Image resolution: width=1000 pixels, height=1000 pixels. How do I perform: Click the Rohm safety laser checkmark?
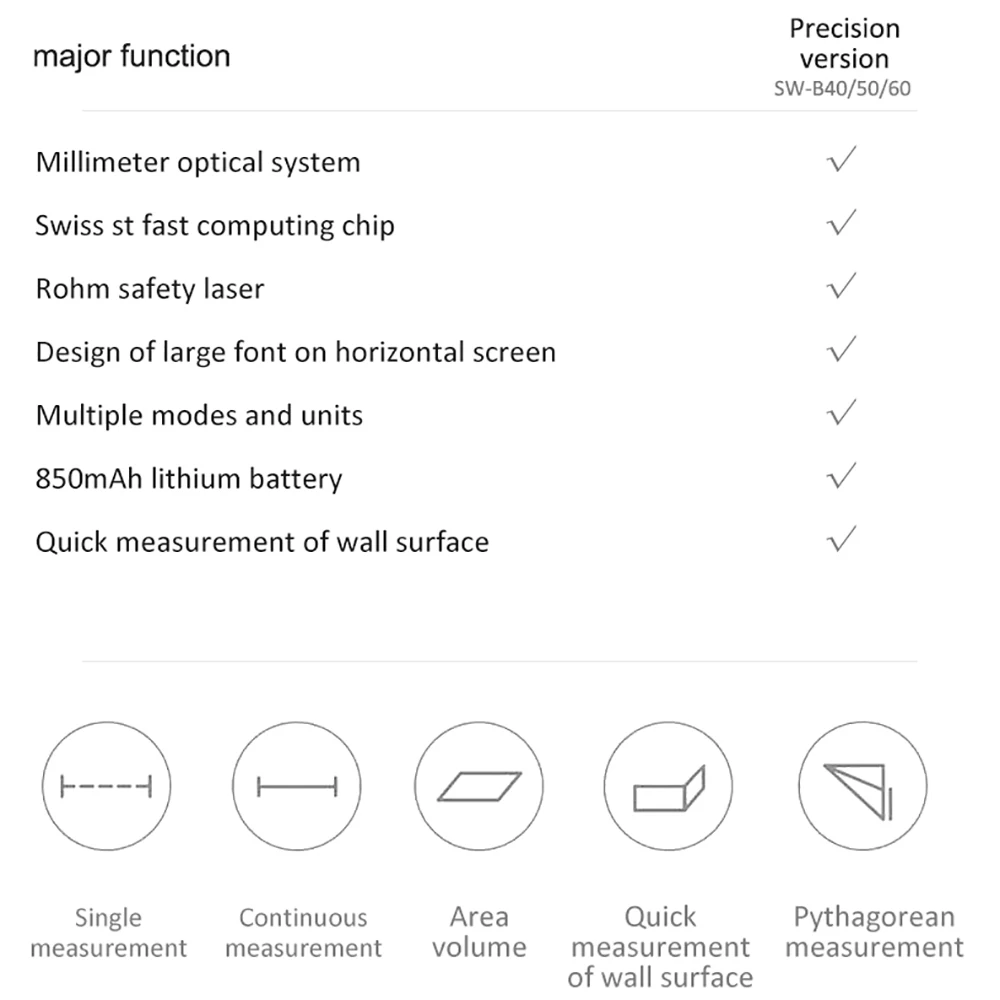pyautogui.click(x=843, y=287)
